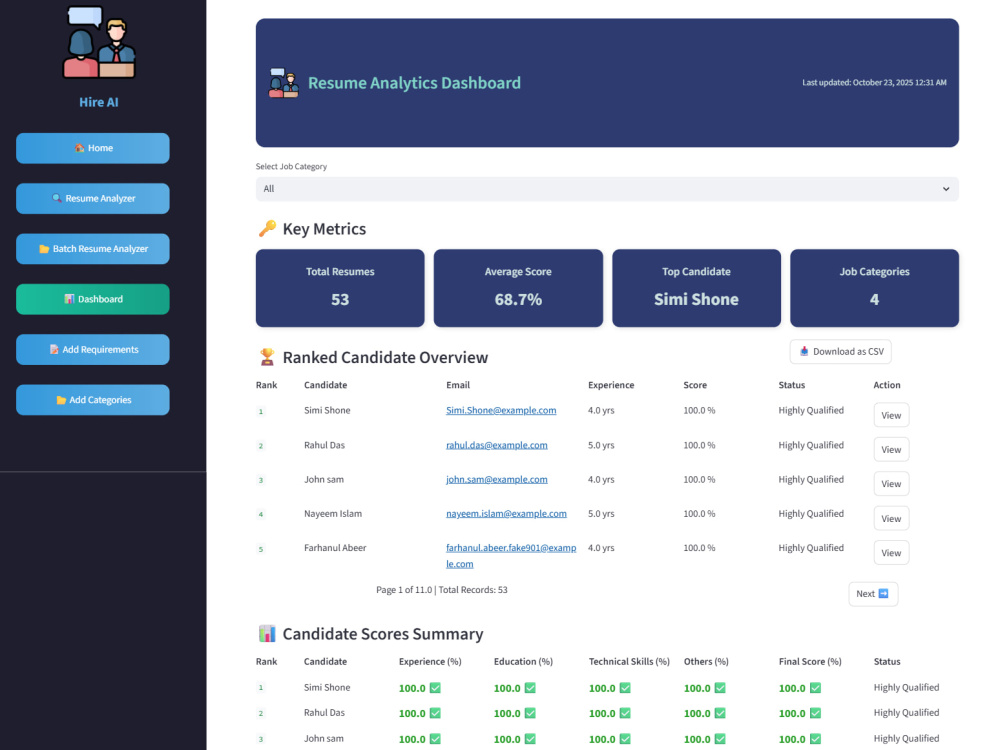
Task: Click Simi Shone's Experience green checkmark
Action: [435, 688]
